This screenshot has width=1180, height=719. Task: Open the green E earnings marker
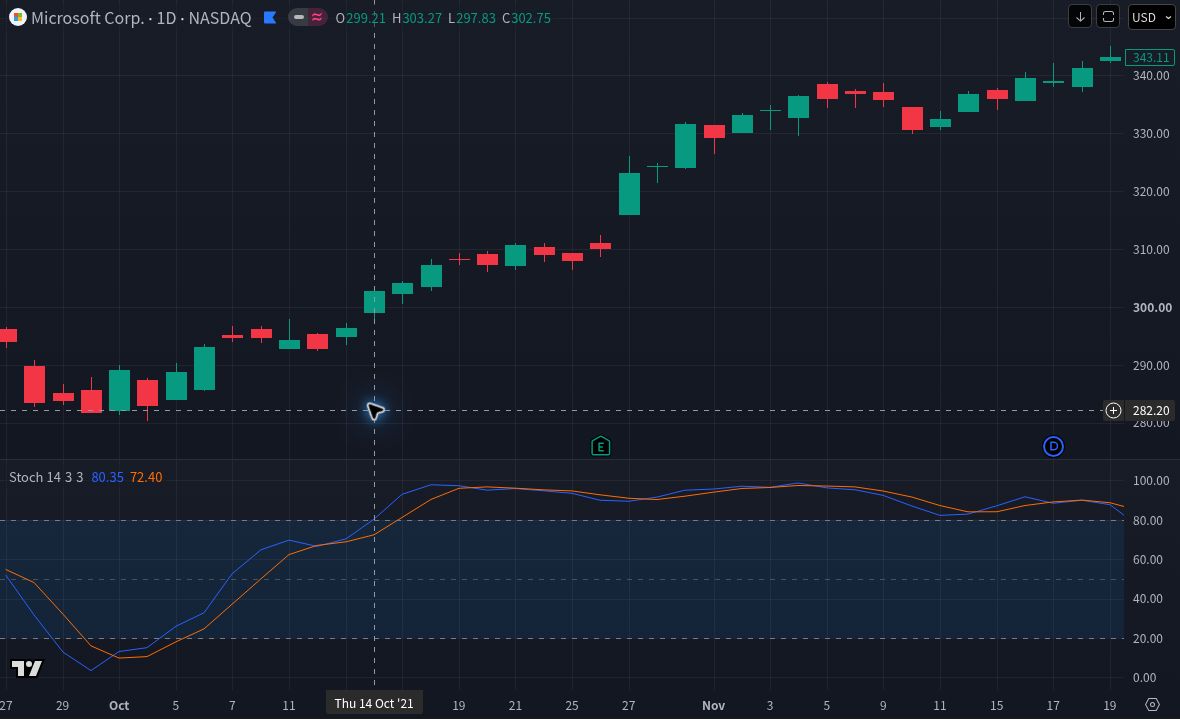coord(601,446)
